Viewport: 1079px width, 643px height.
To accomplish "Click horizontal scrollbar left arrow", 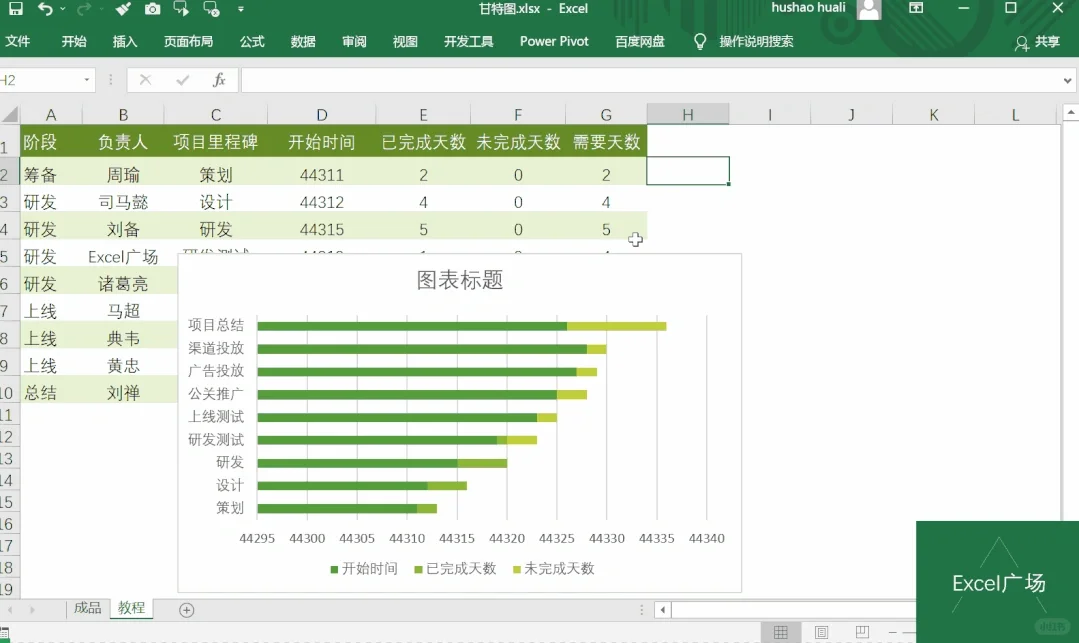I will (662, 610).
